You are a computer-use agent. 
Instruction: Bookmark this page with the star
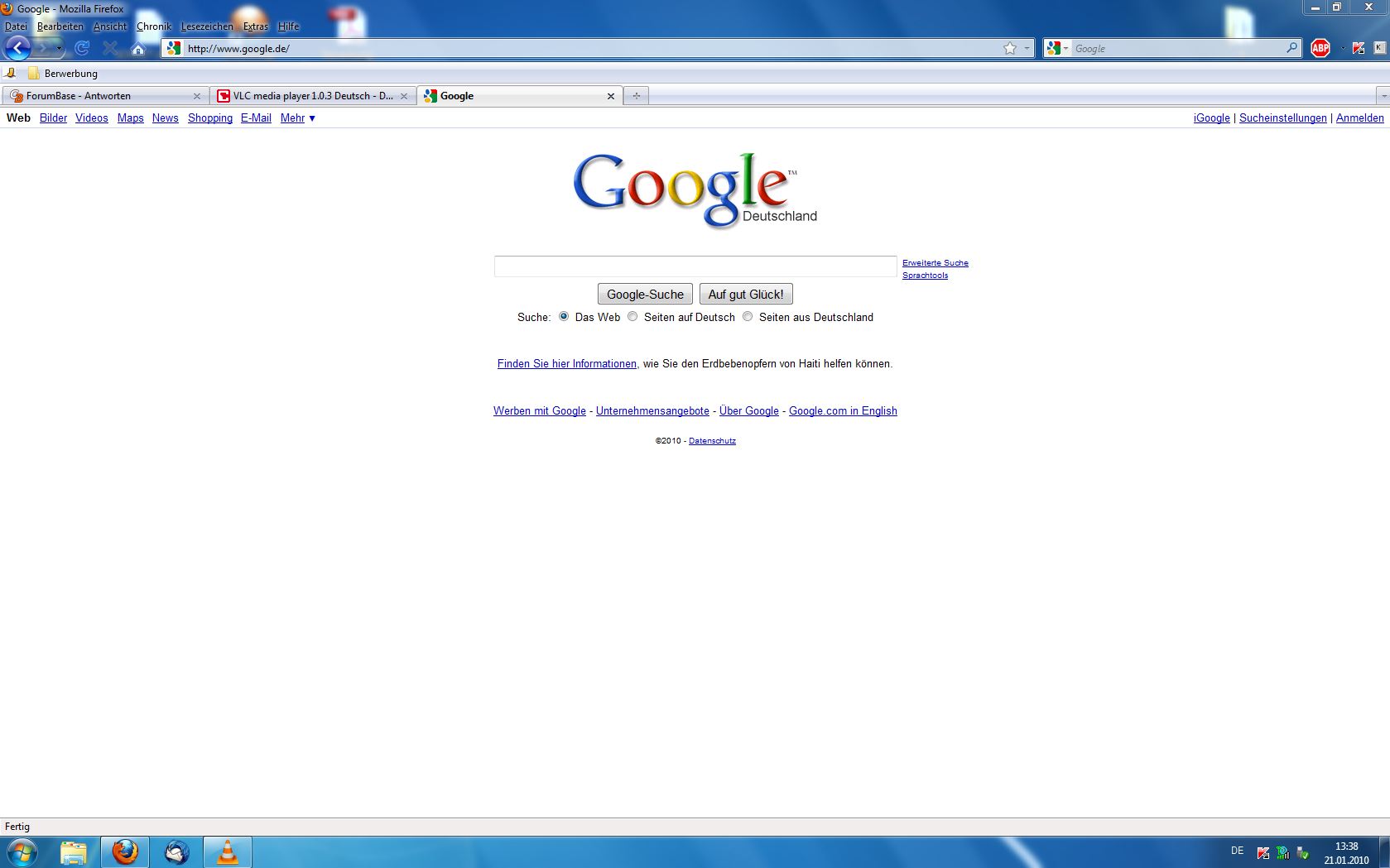pyautogui.click(x=1010, y=48)
